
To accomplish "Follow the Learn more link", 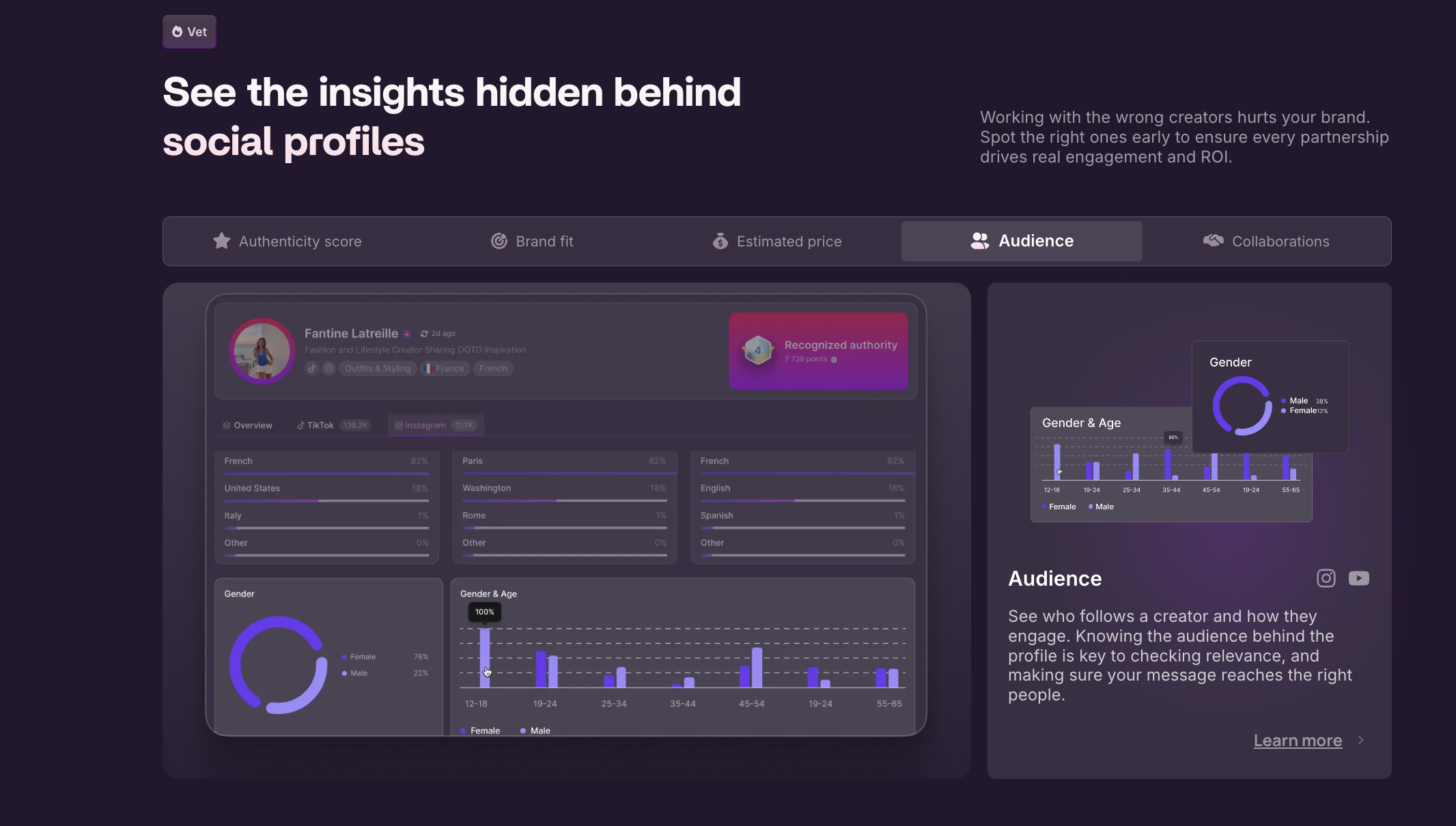I will [x=1298, y=741].
